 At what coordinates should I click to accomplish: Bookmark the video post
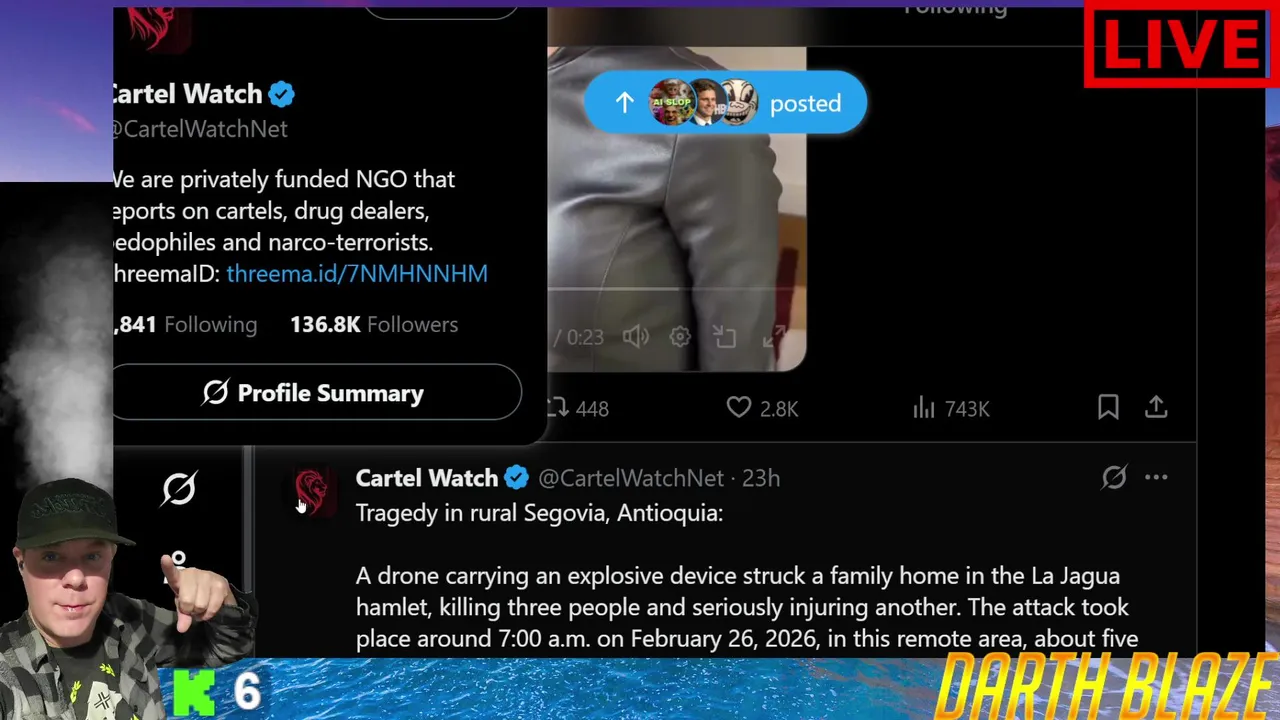(1108, 407)
